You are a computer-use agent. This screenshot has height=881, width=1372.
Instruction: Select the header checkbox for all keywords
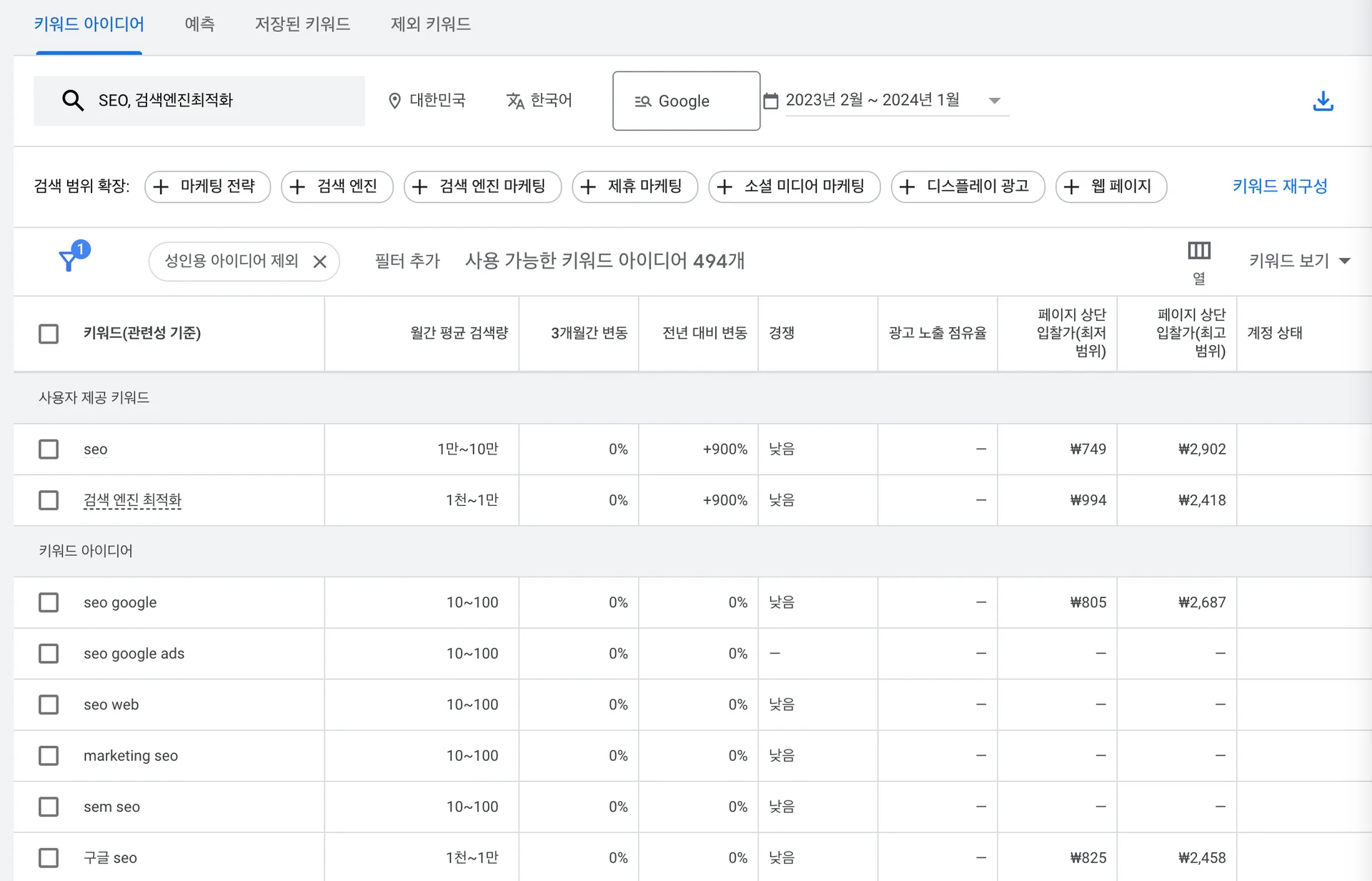point(48,333)
